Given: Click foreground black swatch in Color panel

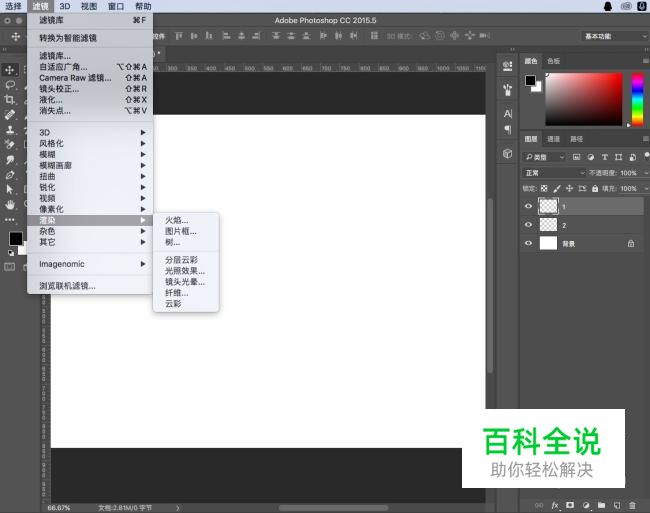Looking at the screenshot, I should coord(530,80).
